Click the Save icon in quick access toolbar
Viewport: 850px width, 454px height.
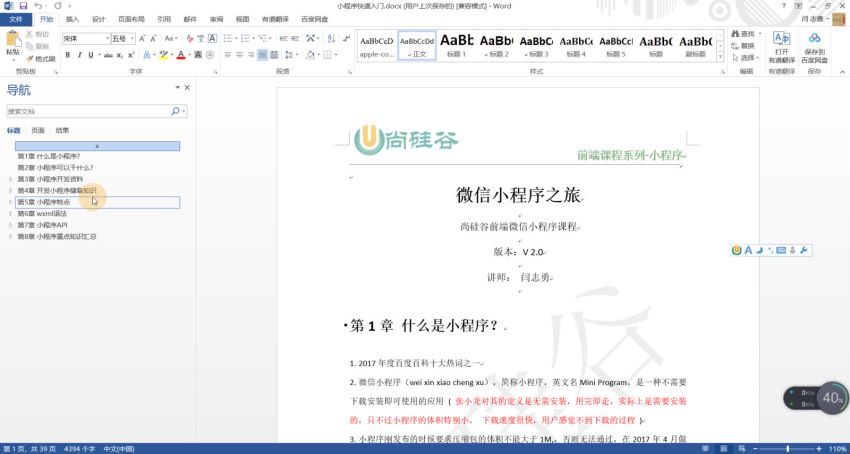23,5
